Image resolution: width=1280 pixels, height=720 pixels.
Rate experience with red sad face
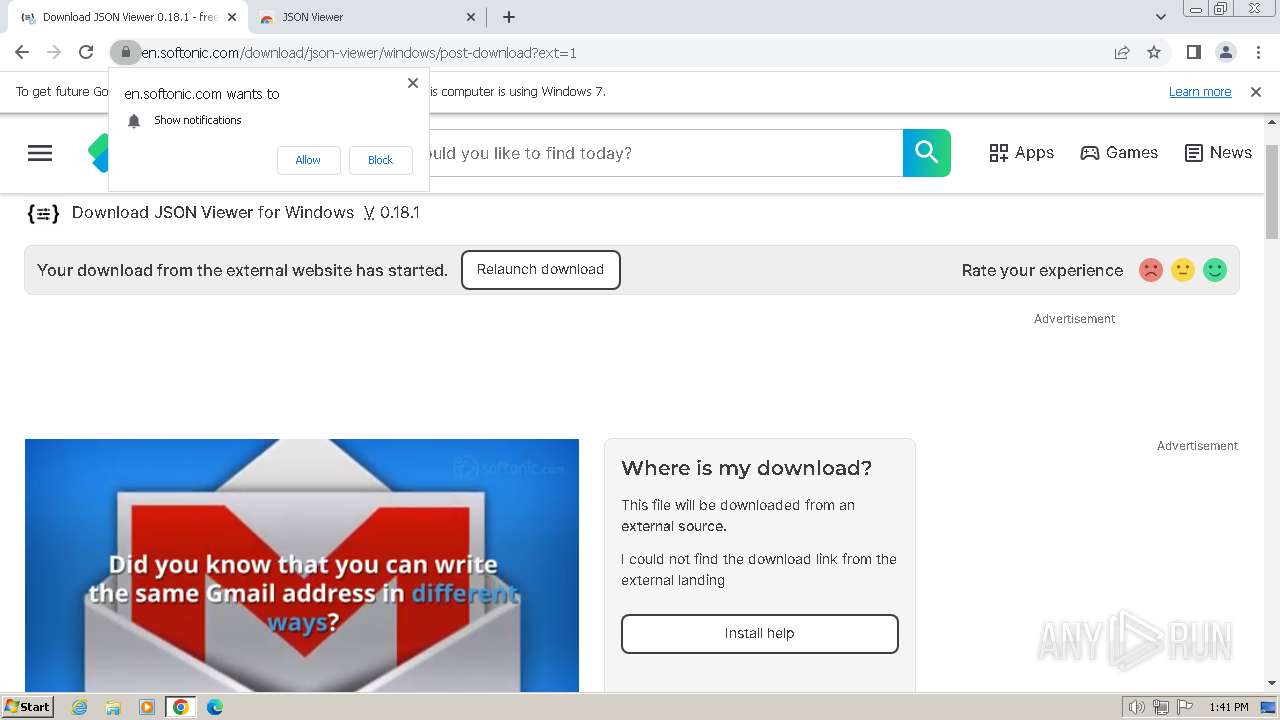(1151, 270)
